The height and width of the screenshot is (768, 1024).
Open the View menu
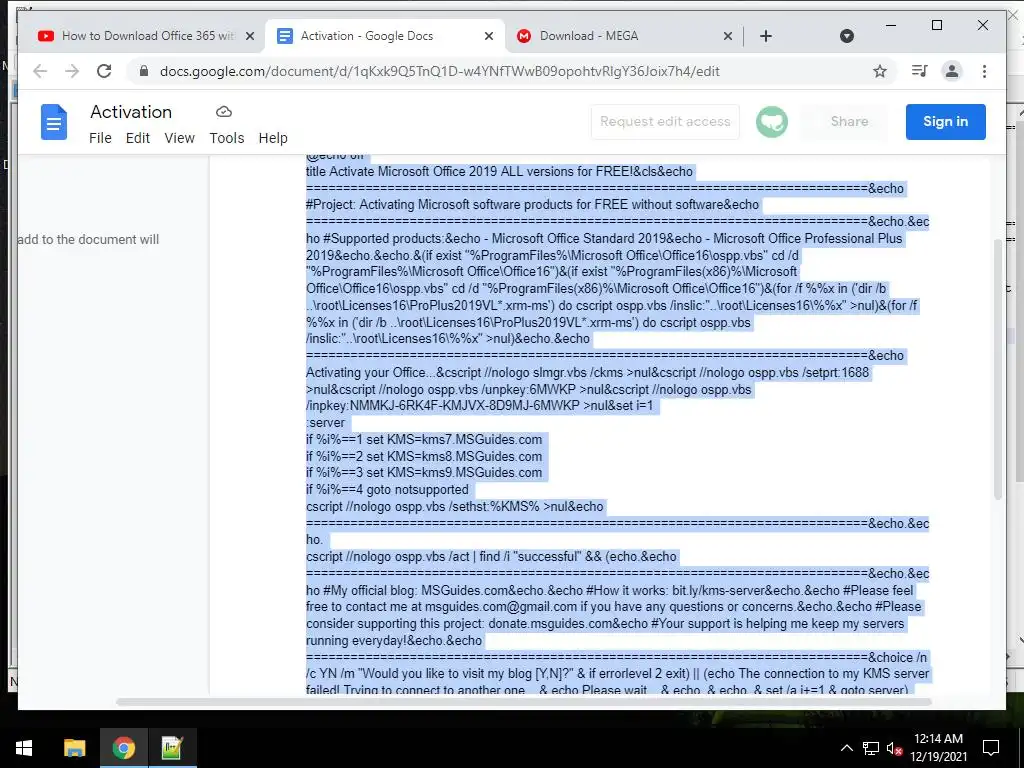coord(180,138)
